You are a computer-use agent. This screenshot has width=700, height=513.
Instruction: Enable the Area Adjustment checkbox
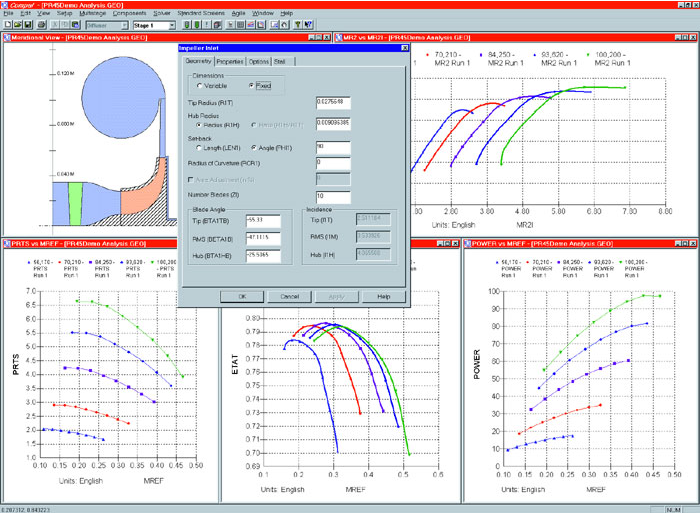[x=191, y=179]
